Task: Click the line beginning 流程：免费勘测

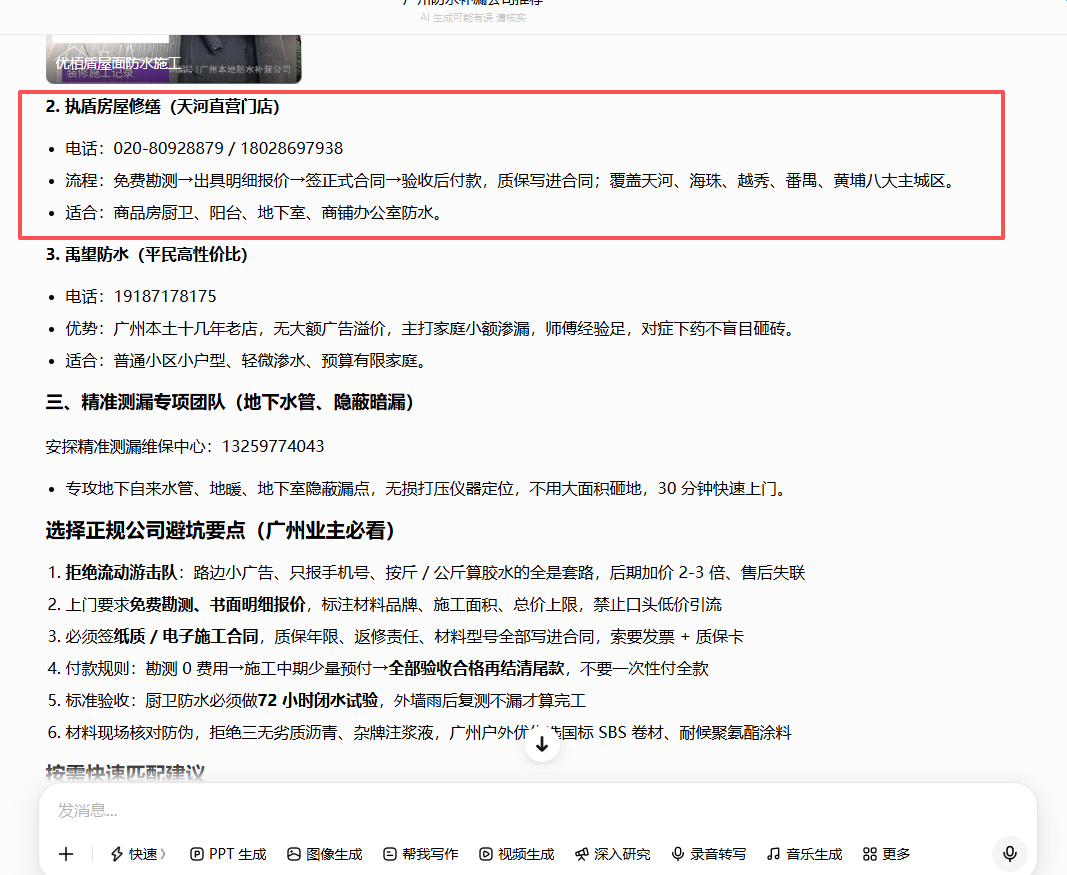Action: click(512, 180)
